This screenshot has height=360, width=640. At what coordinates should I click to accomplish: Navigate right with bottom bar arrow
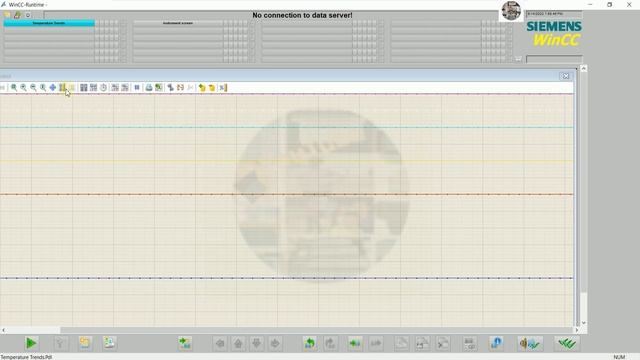(x=275, y=343)
